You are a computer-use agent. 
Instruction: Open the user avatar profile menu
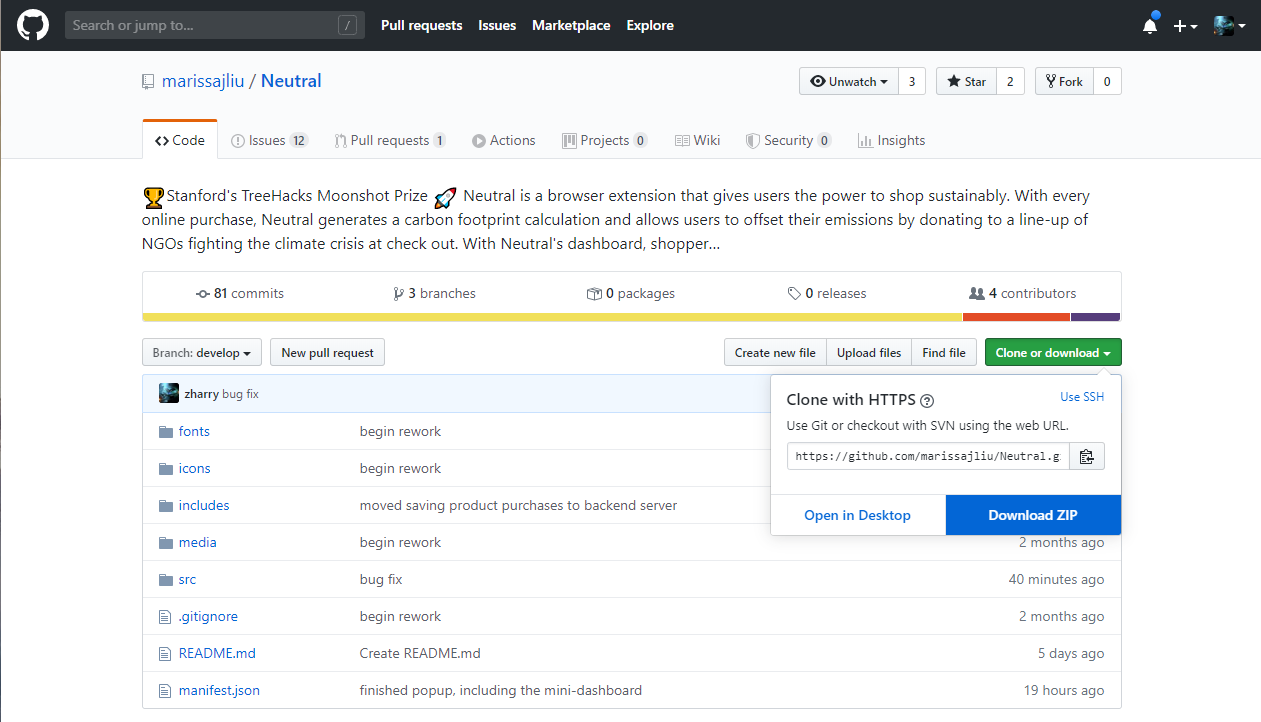pyautogui.click(x=1229, y=26)
